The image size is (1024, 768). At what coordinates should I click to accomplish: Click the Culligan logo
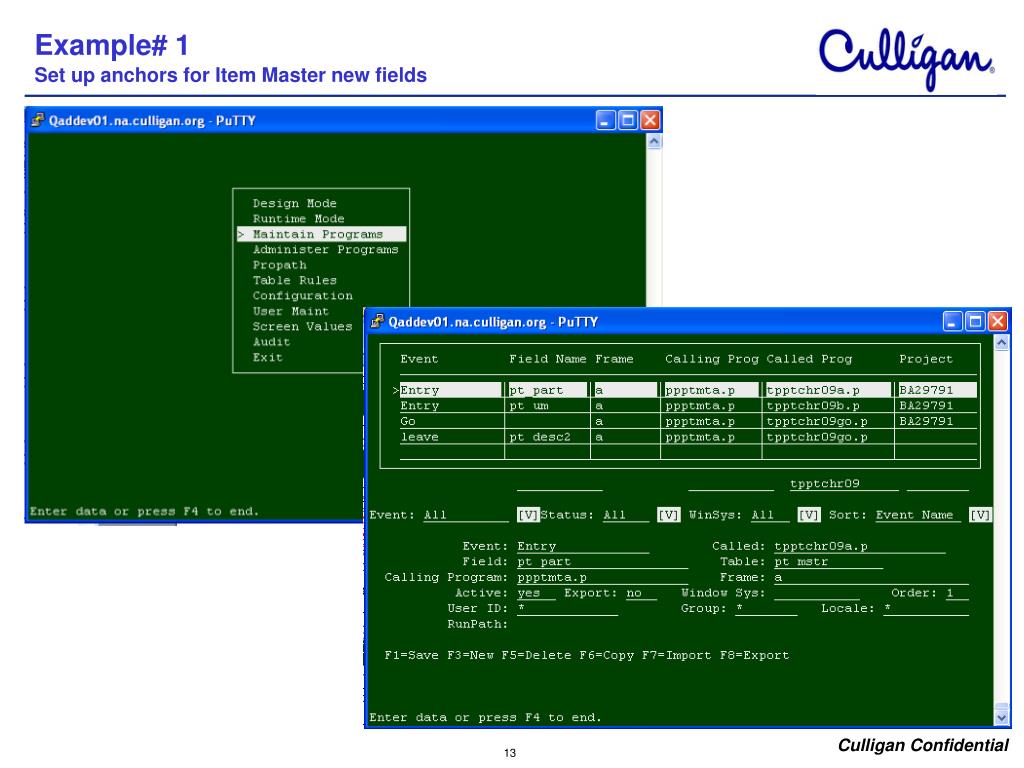pyautogui.click(x=906, y=59)
